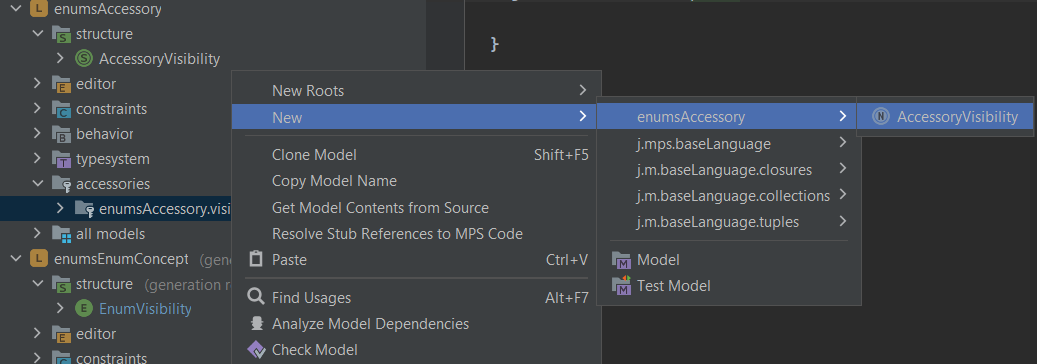This screenshot has width=1037, height=364.
Task: Expand the typesystem aspect node
Action: 38,159
